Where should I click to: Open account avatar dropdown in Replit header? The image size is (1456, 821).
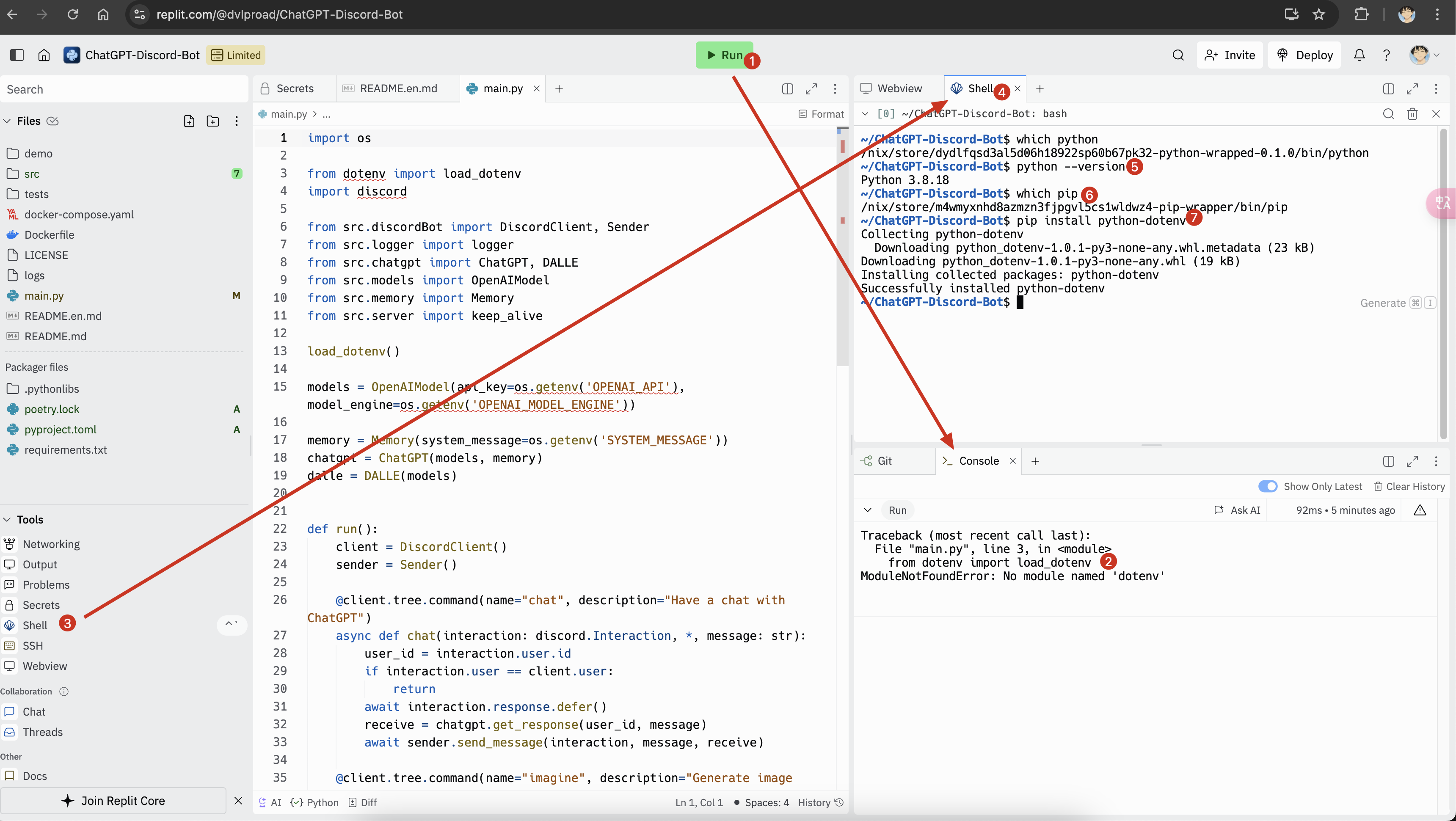tap(1423, 55)
